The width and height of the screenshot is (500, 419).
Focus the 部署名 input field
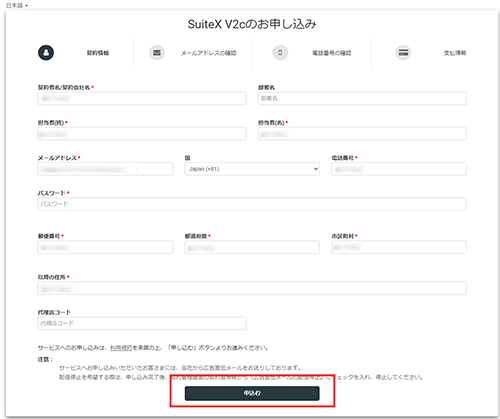click(362, 99)
